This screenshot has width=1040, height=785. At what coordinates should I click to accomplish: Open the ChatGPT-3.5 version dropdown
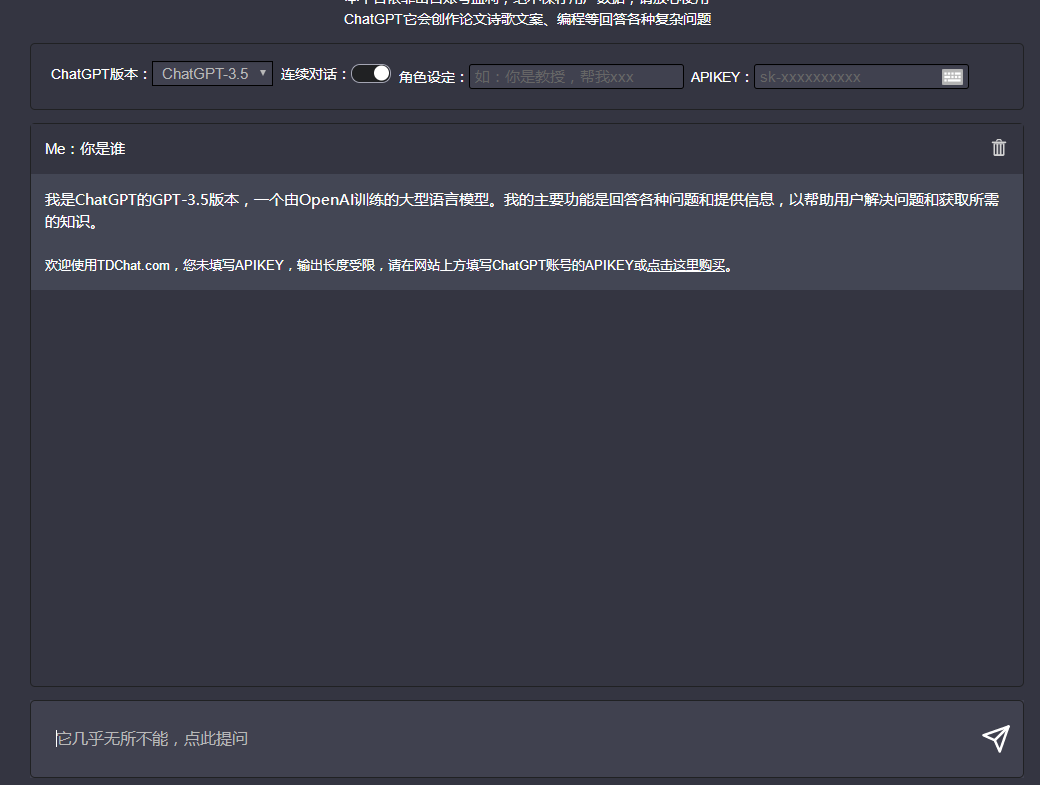coord(212,74)
